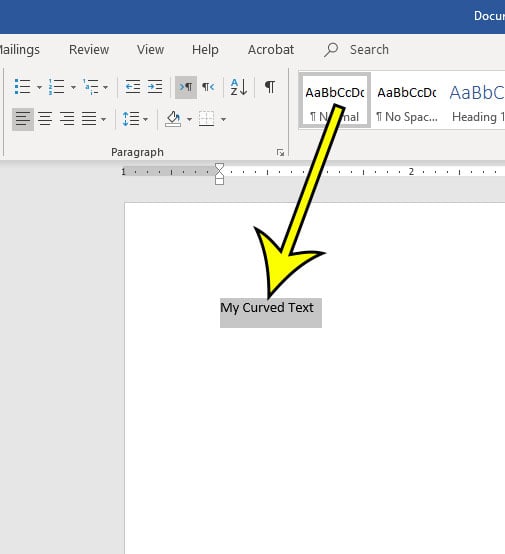The width and height of the screenshot is (505, 554).
Task: Apply the No Spacing style
Action: (x=407, y=101)
